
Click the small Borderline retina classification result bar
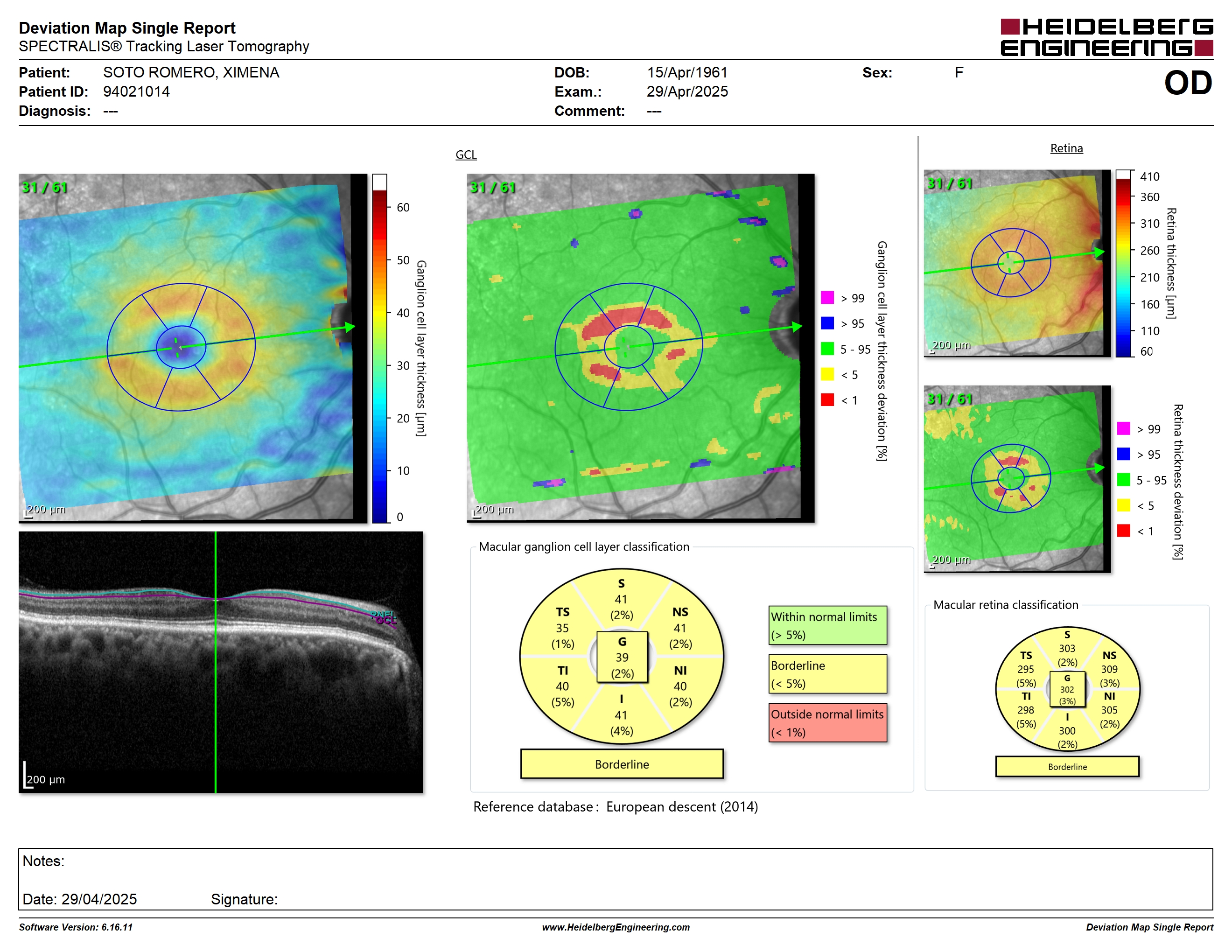[x=1067, y=767]
